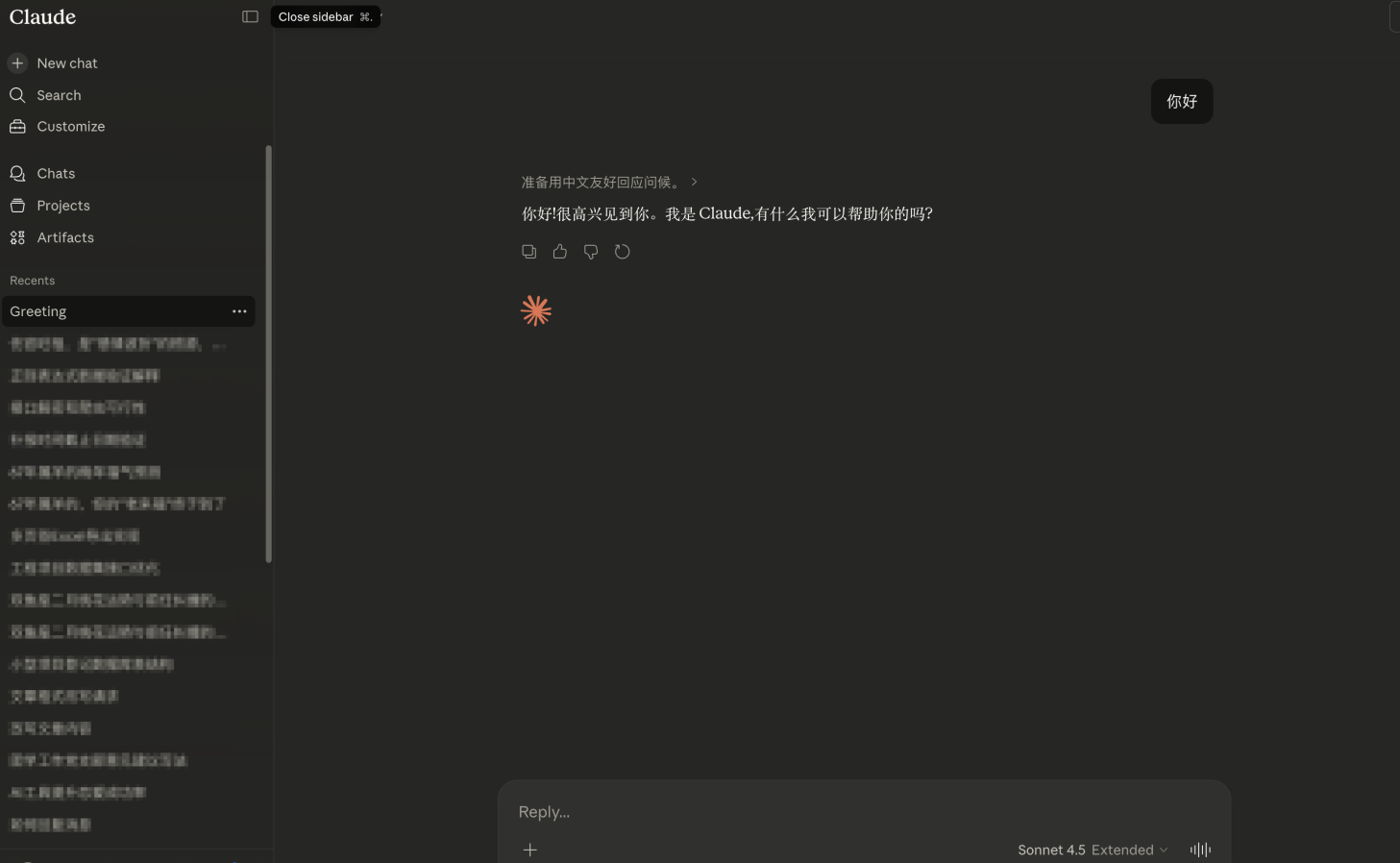
Task: Expand the thinking summary chevron above the response
Action: [694, 182]
